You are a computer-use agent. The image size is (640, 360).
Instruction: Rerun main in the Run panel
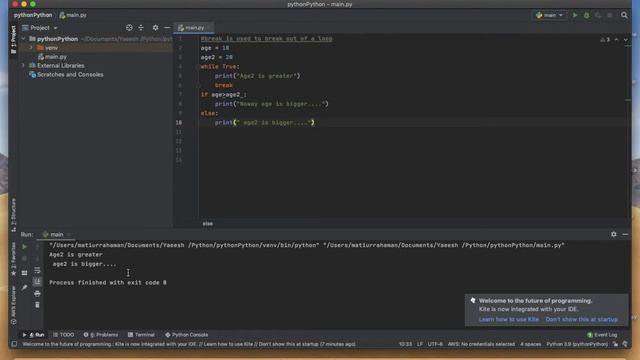coord(24,247)
